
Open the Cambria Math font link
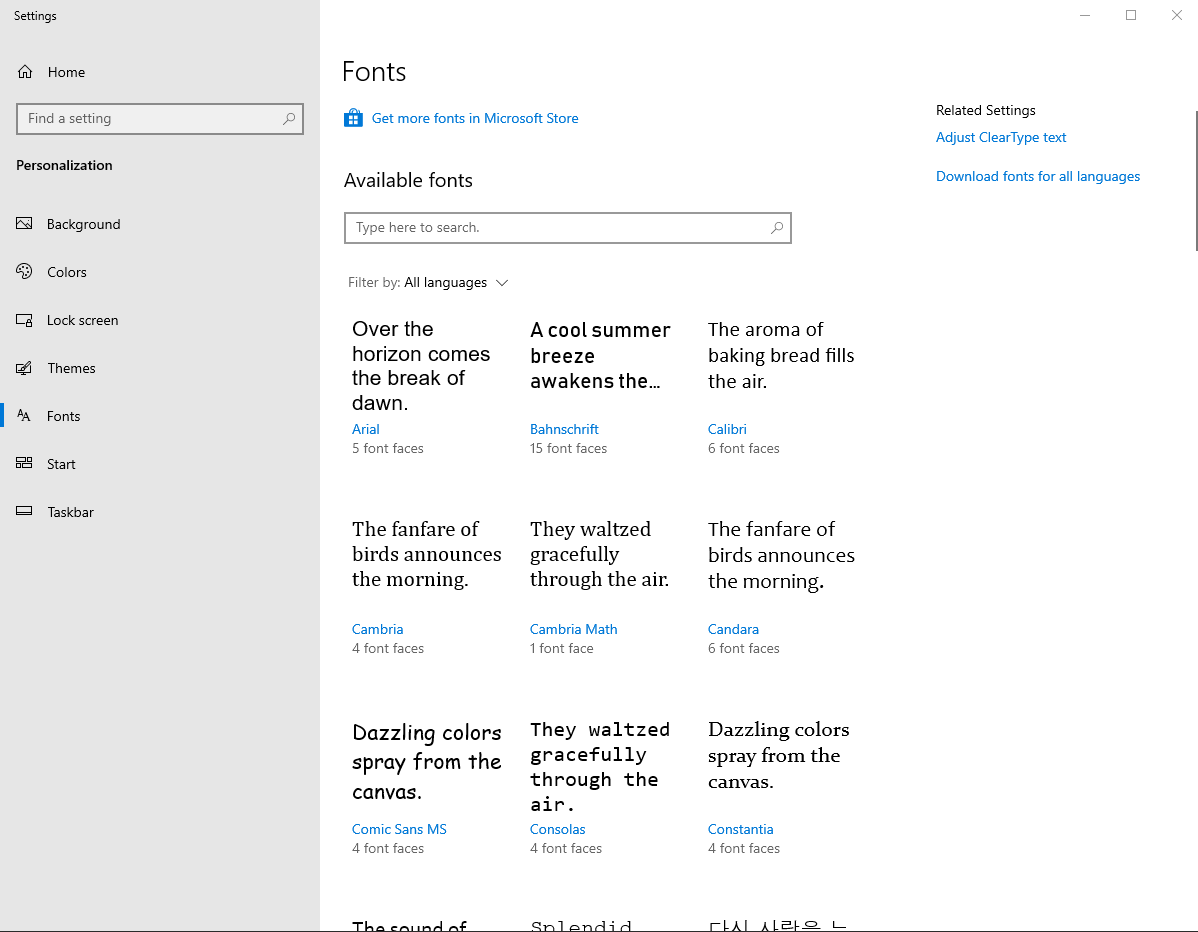pyautogui.click(x=573, y=629)
